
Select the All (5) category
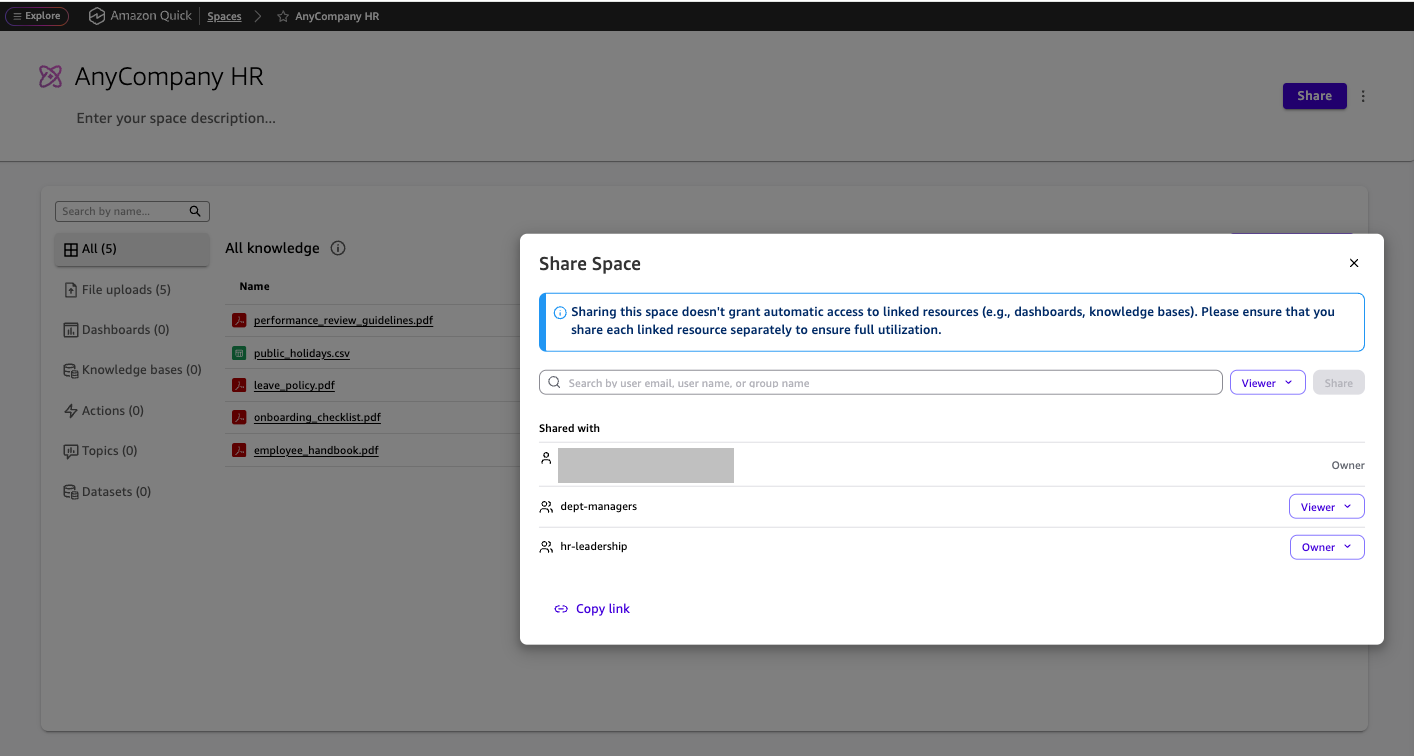(132, 249)
